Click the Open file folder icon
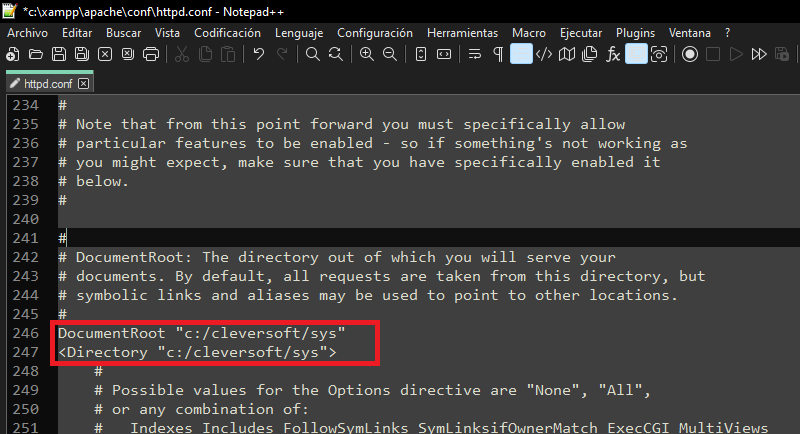 [x=36, y=54]
